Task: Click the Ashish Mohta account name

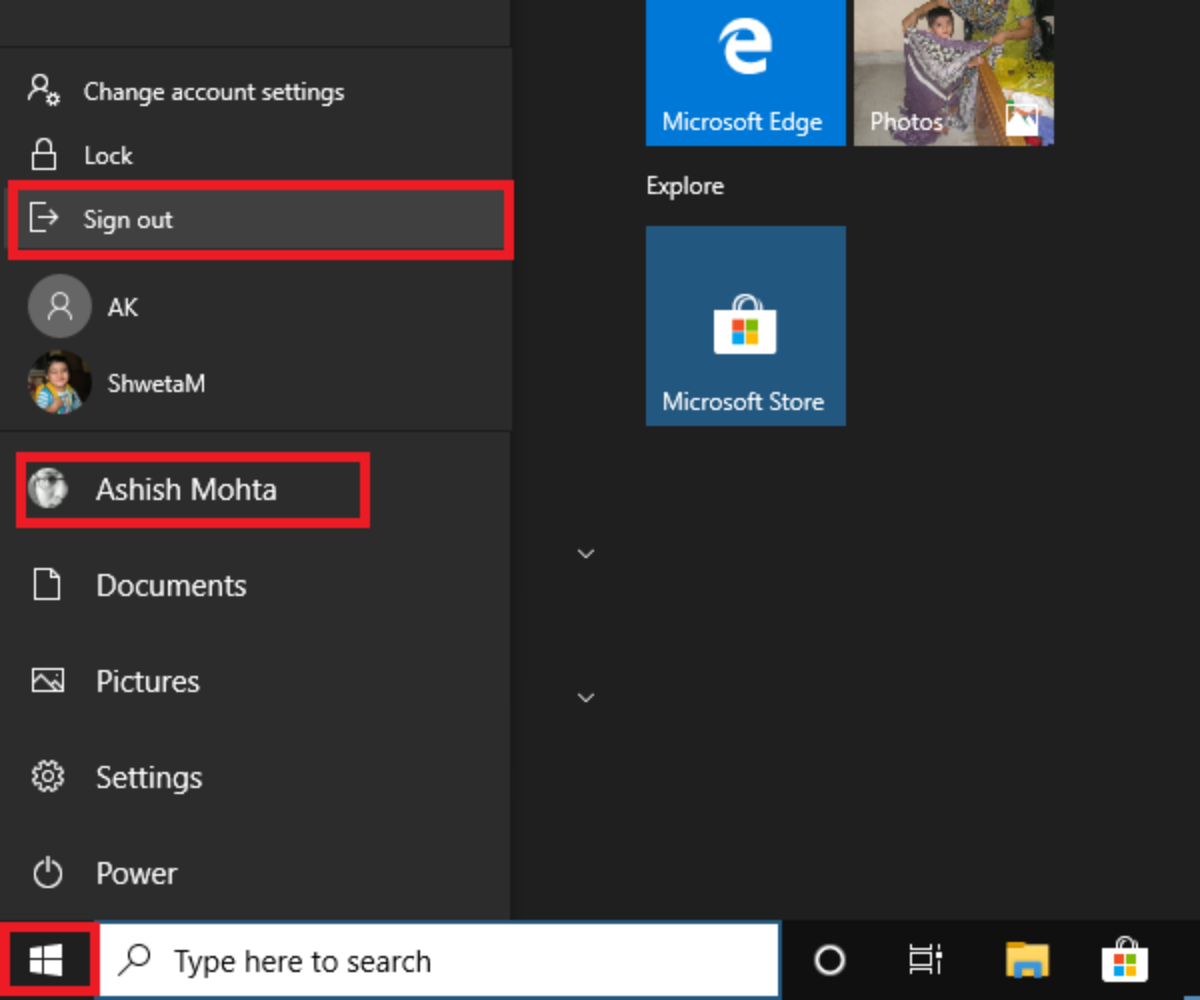Action: (x=186, y=490)
